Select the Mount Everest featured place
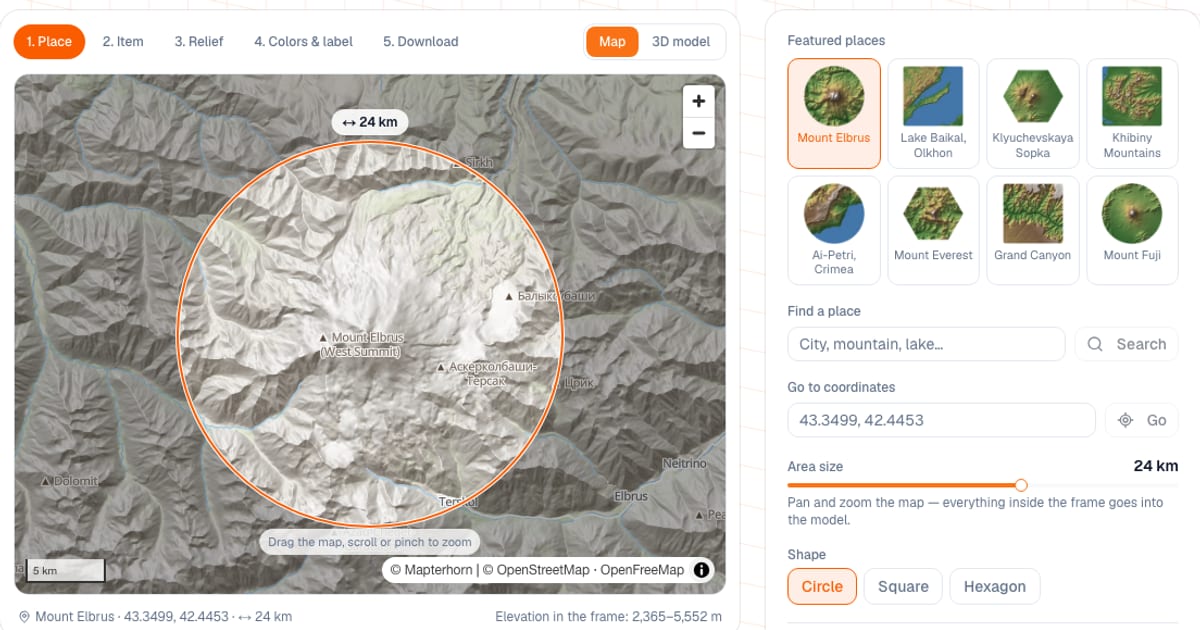The image size is (1200, 630). tap(933, 230)
